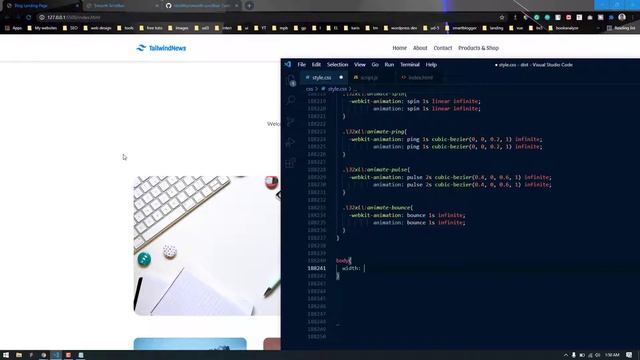Reload the page in Chrome
The width and height of the screenshot is (640, 360).
[29, 18]
